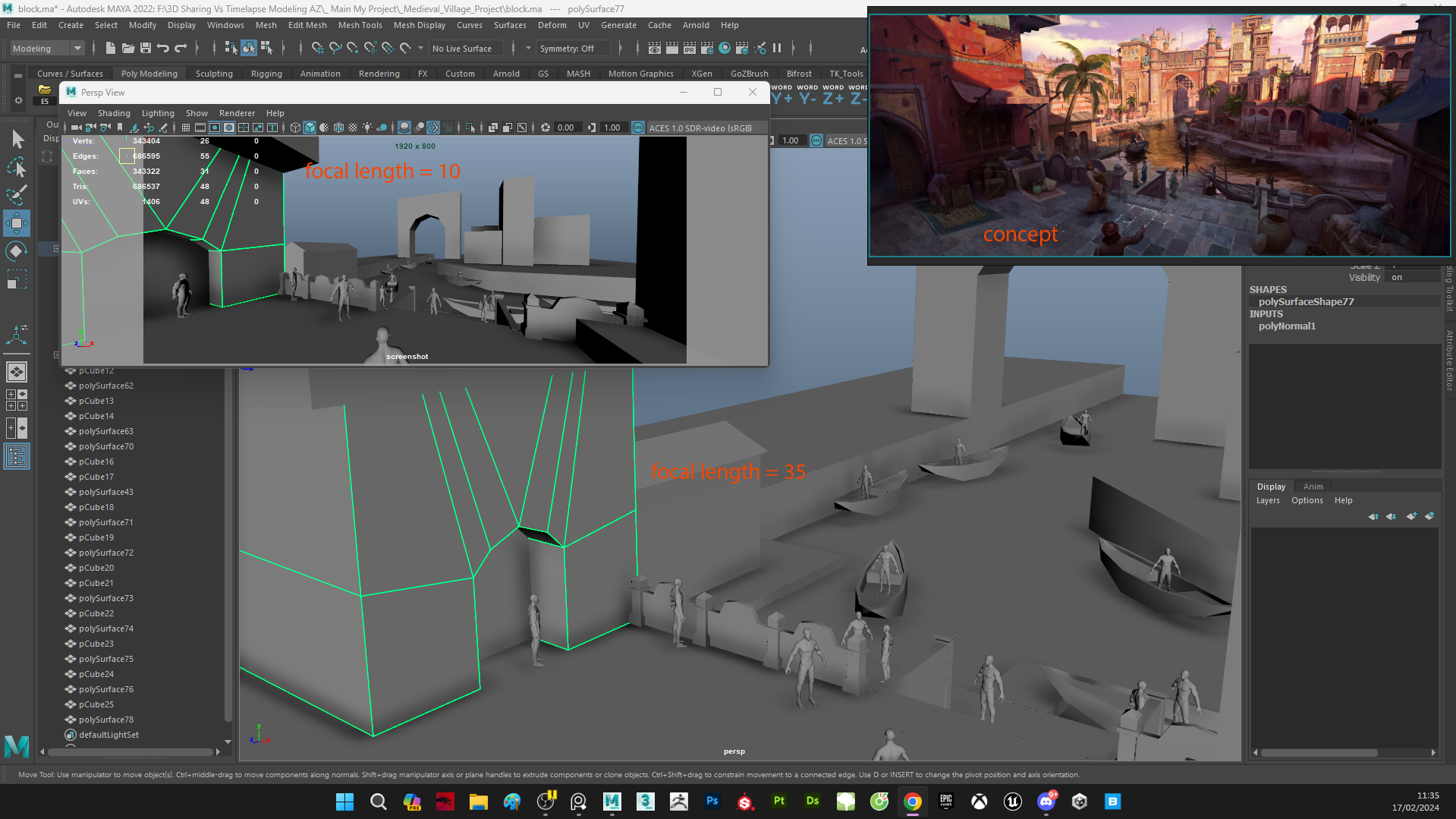The image size is (1456, 819).
Task: Click outliner horizontal scrollbar
Action: (130, 751)
